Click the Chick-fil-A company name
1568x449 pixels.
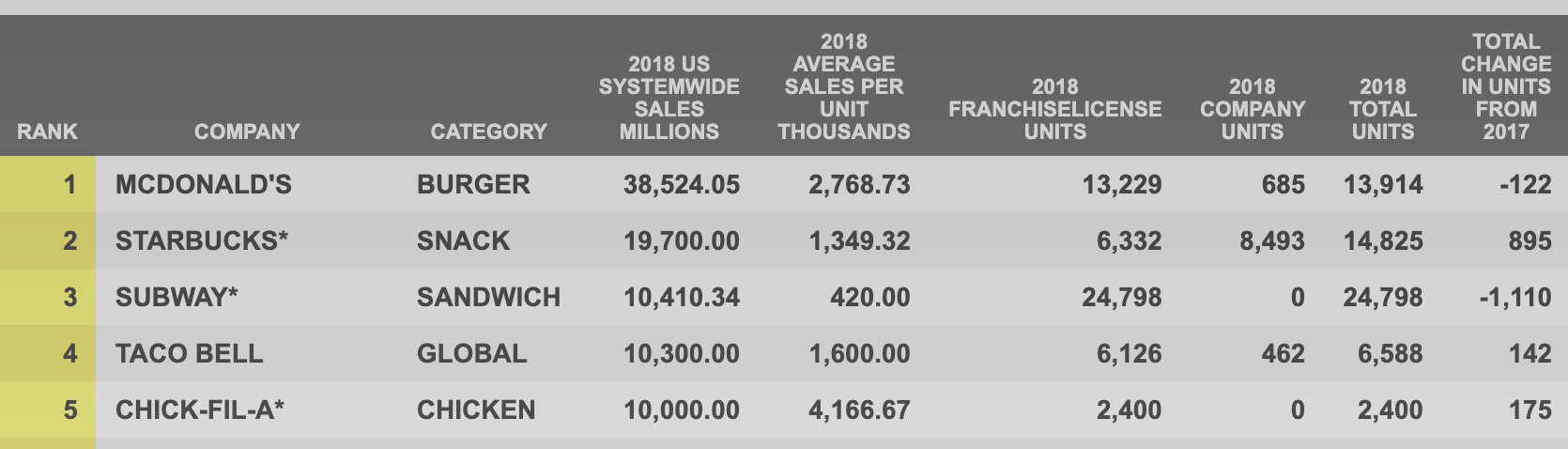click(x=199, y=410)
